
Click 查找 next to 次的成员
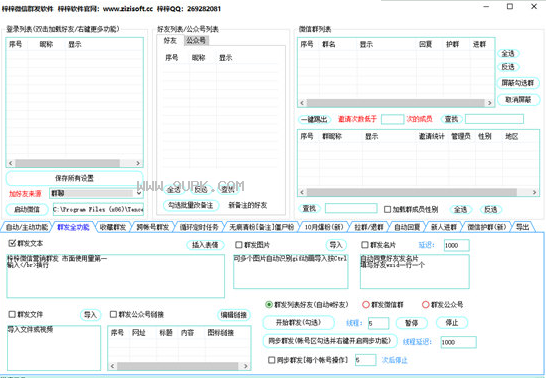(451, 119)
